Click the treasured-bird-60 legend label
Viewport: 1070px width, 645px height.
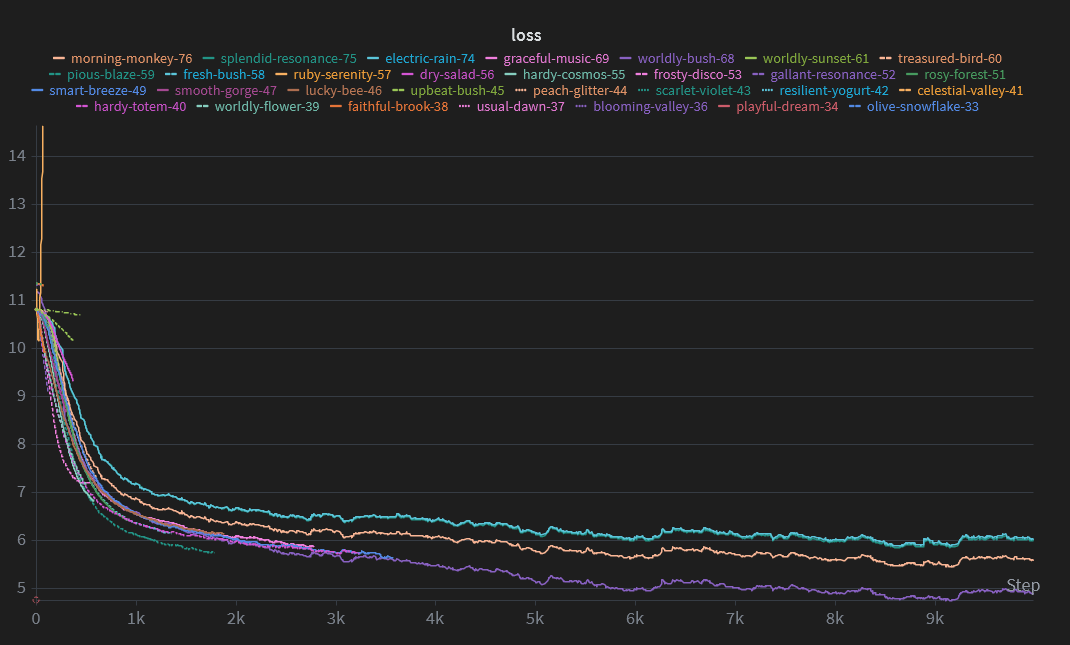[x=949, y=59]
